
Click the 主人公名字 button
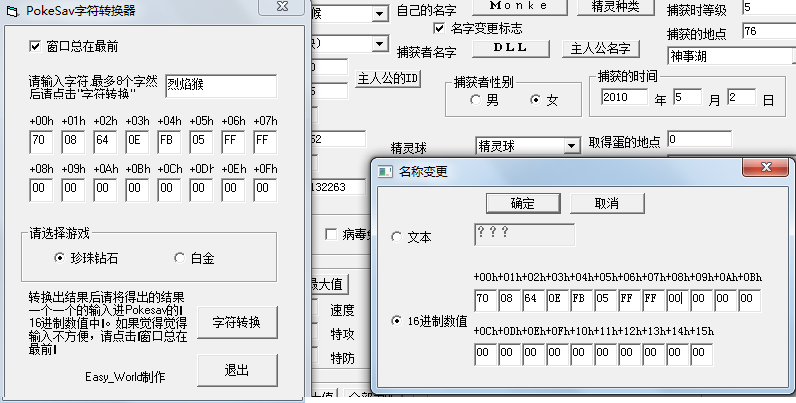601,49
